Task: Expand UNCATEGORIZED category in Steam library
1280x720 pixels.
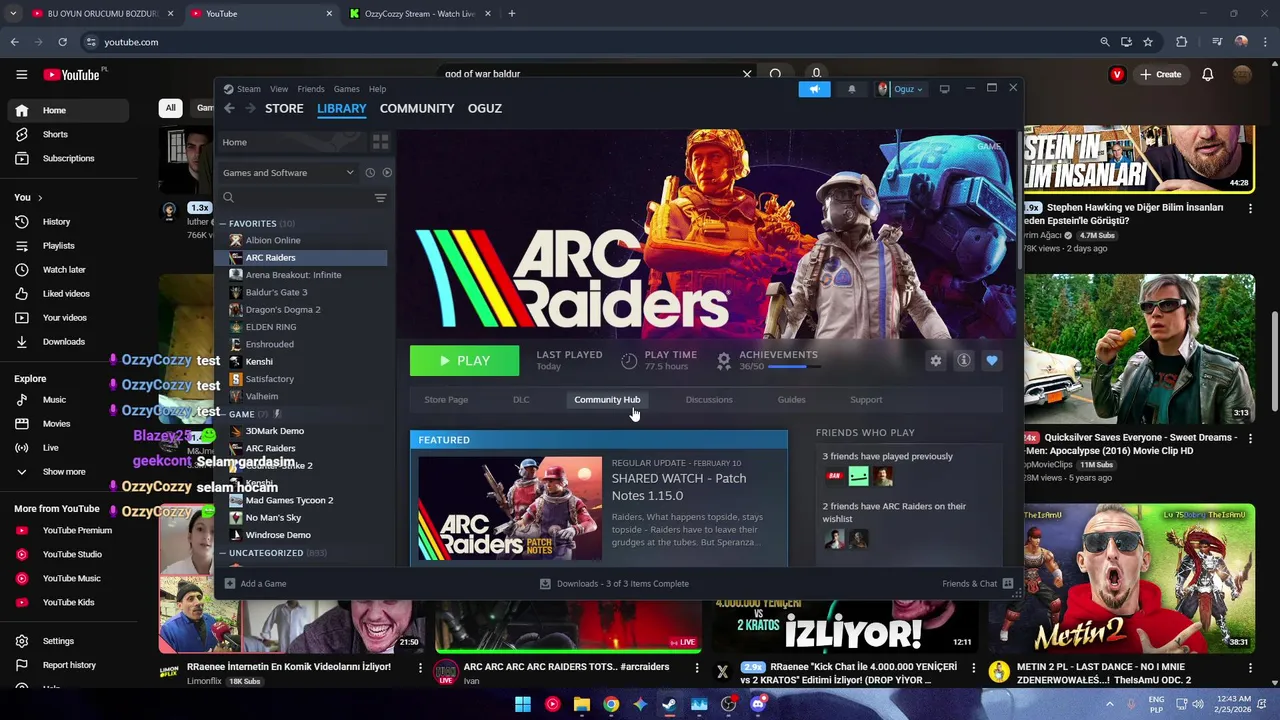Action: coord(224,553)
